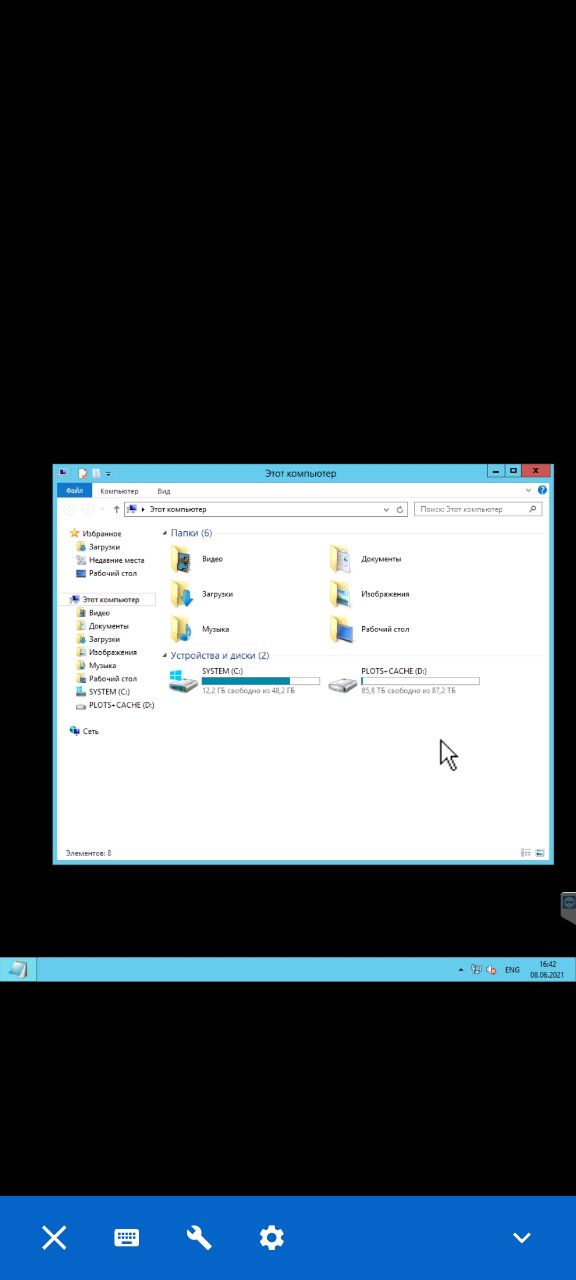Select the Видео folder icon
The image size is (576, 1280).
coord(181,559)
